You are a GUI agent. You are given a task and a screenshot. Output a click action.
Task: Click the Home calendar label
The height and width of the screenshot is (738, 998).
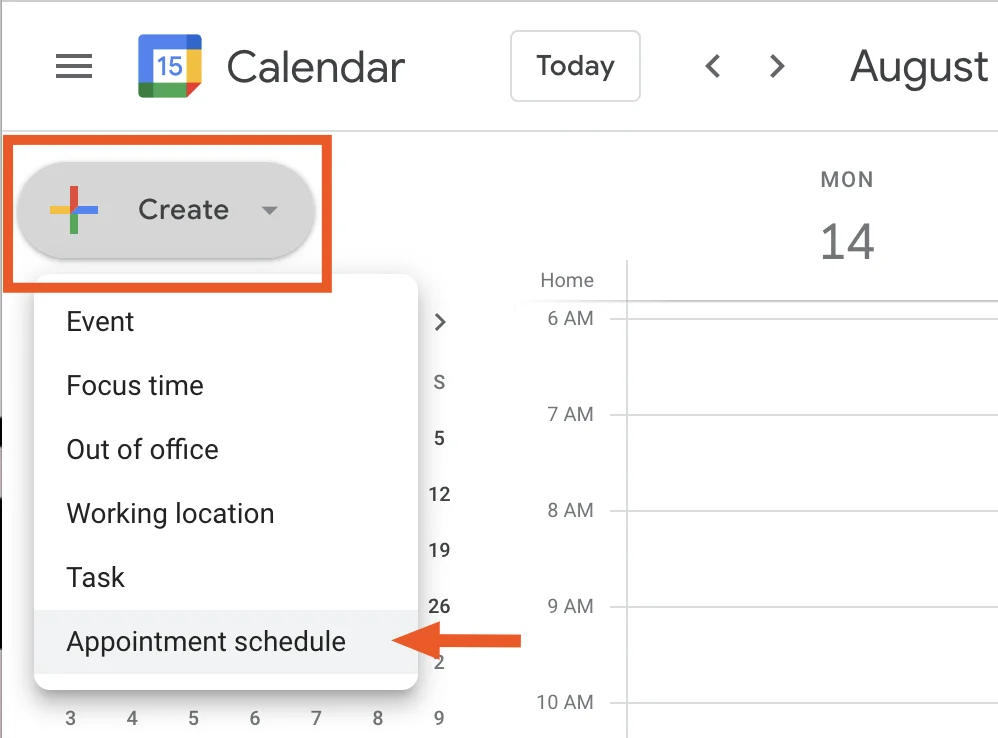pos(566,280)
